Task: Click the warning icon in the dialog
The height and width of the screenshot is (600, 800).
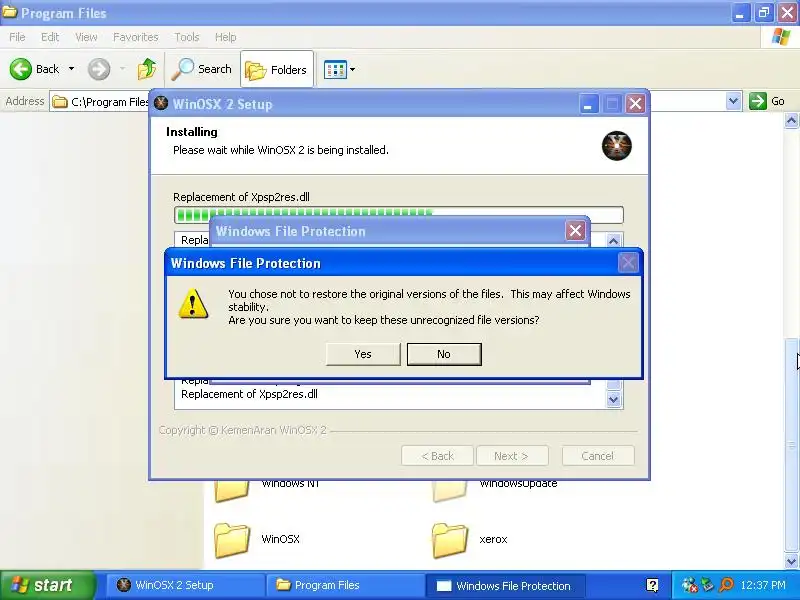Action: pyautogui.click(x=193, y=304)
